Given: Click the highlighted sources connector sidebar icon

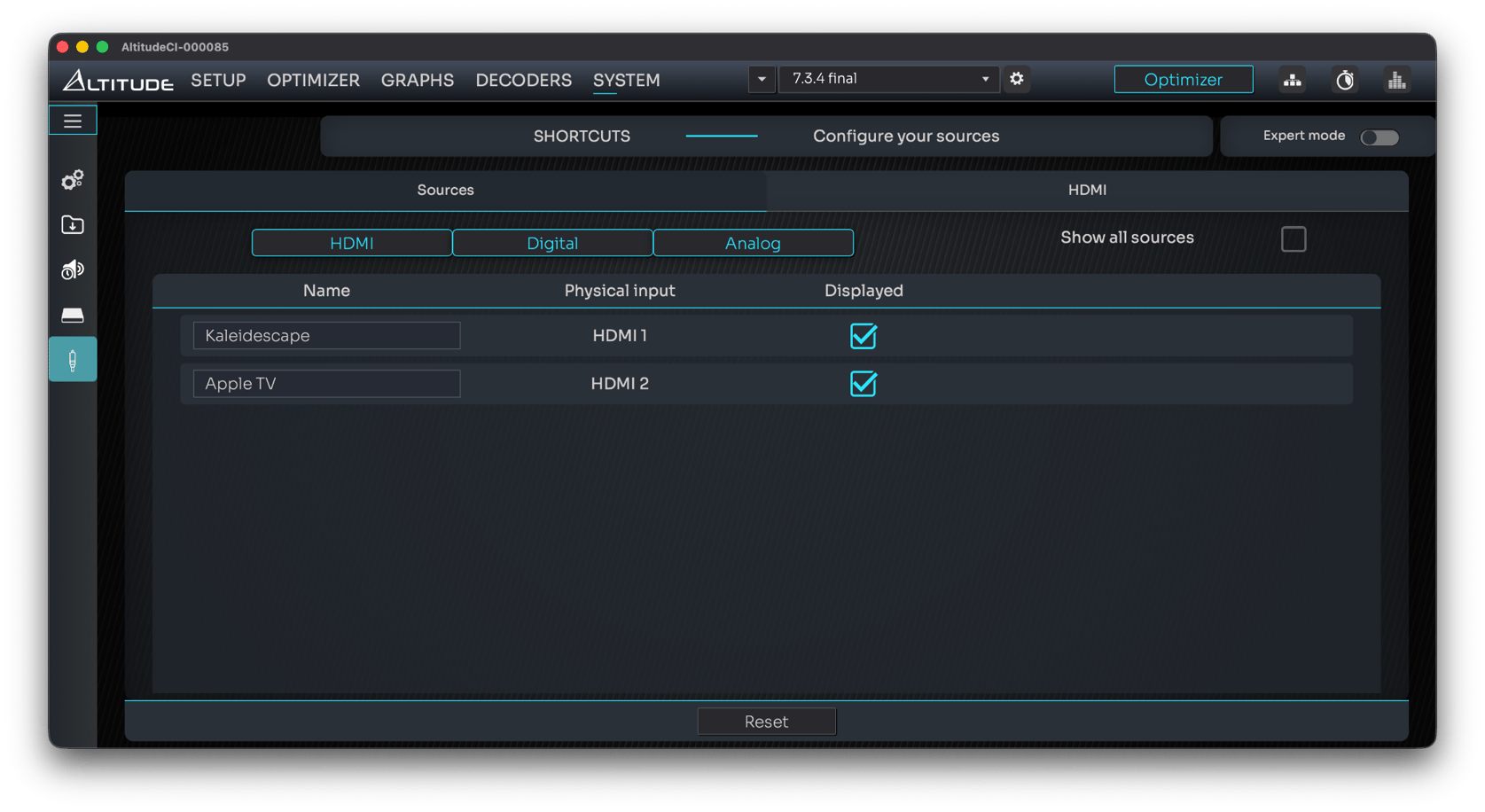Looking at the screenshot, I should (x=73, y=360).
